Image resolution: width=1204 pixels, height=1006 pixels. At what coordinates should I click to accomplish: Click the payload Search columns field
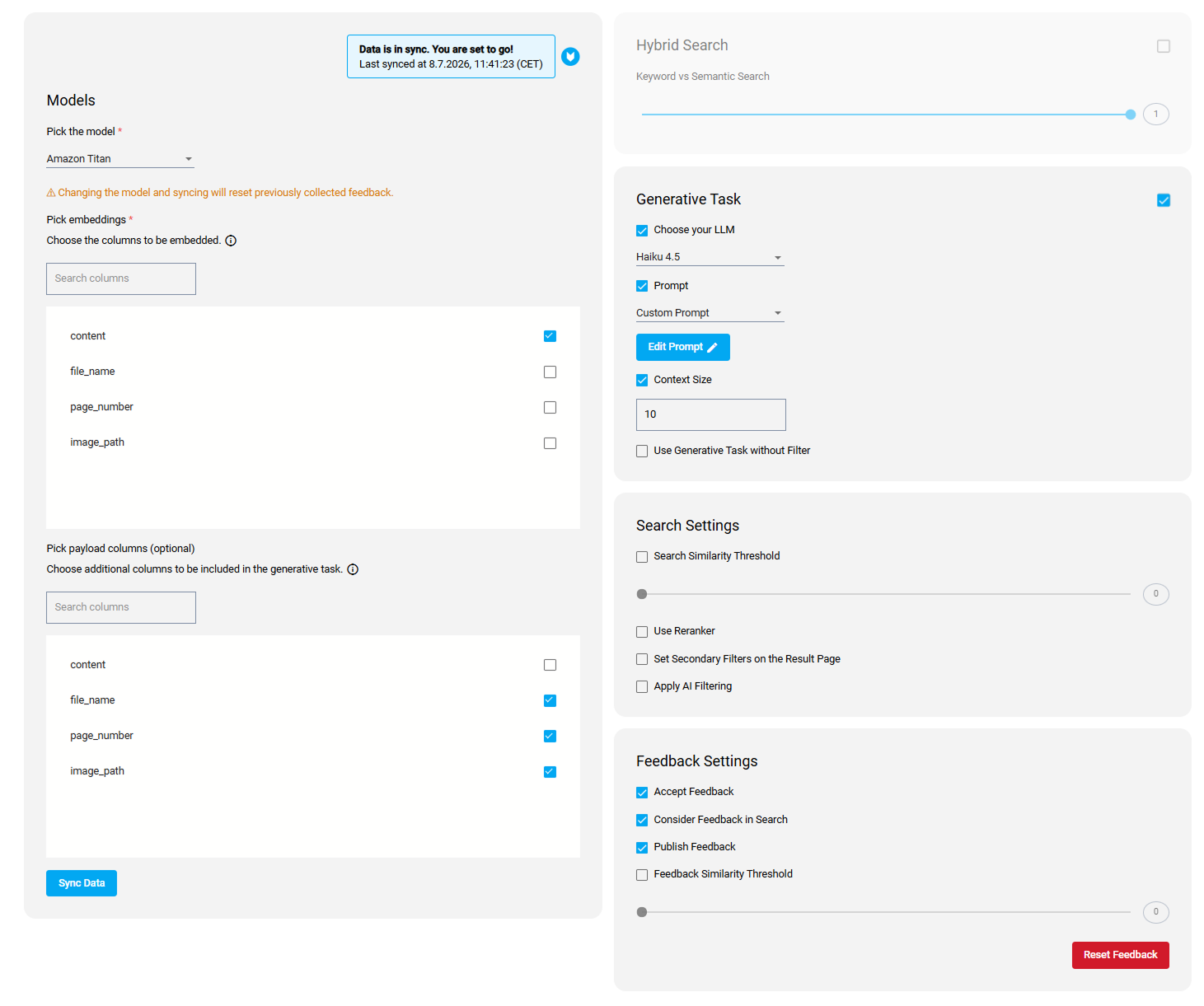pyautogui.click(x=121, y=607)
